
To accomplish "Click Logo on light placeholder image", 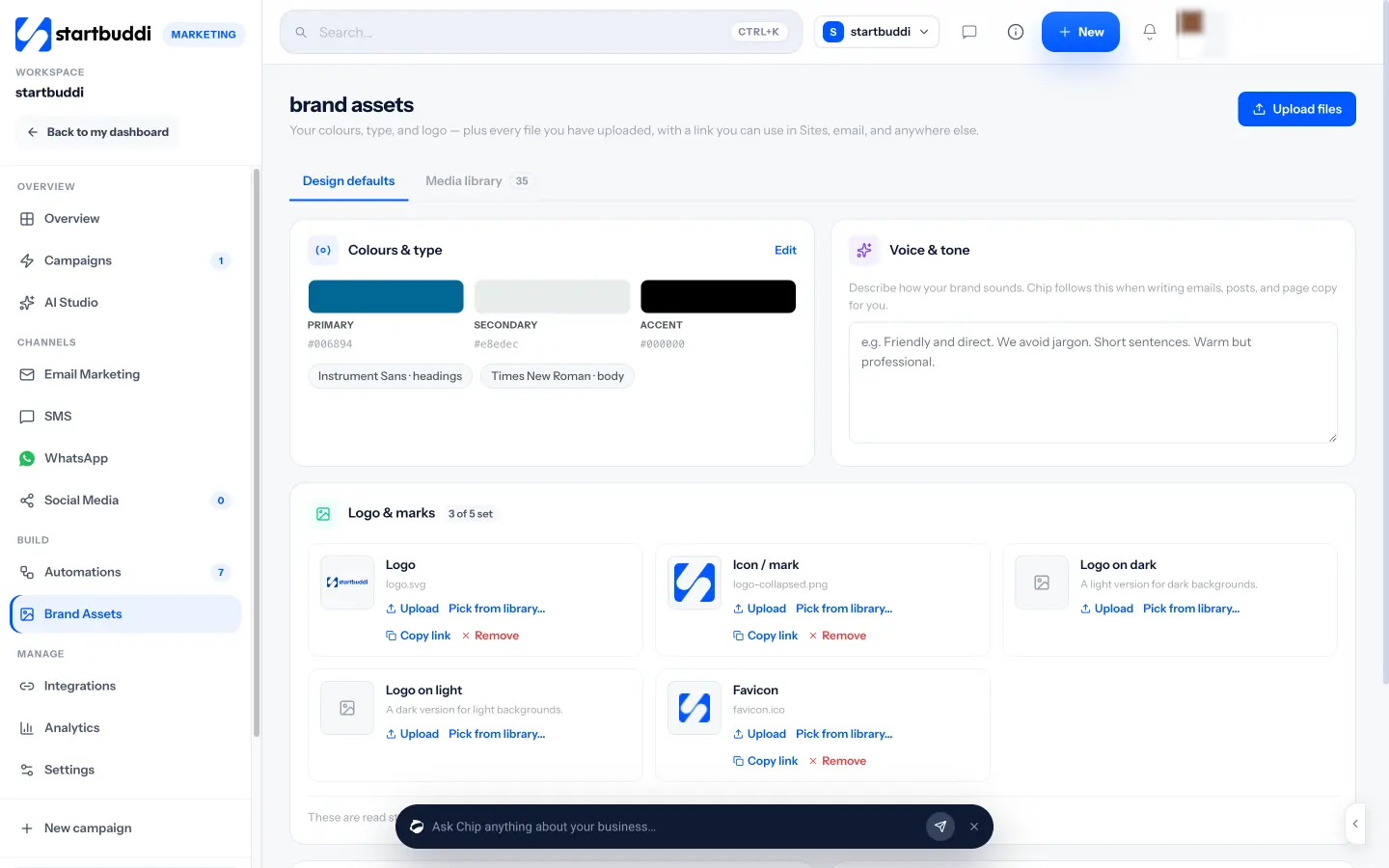I will [x=347, y=708].
